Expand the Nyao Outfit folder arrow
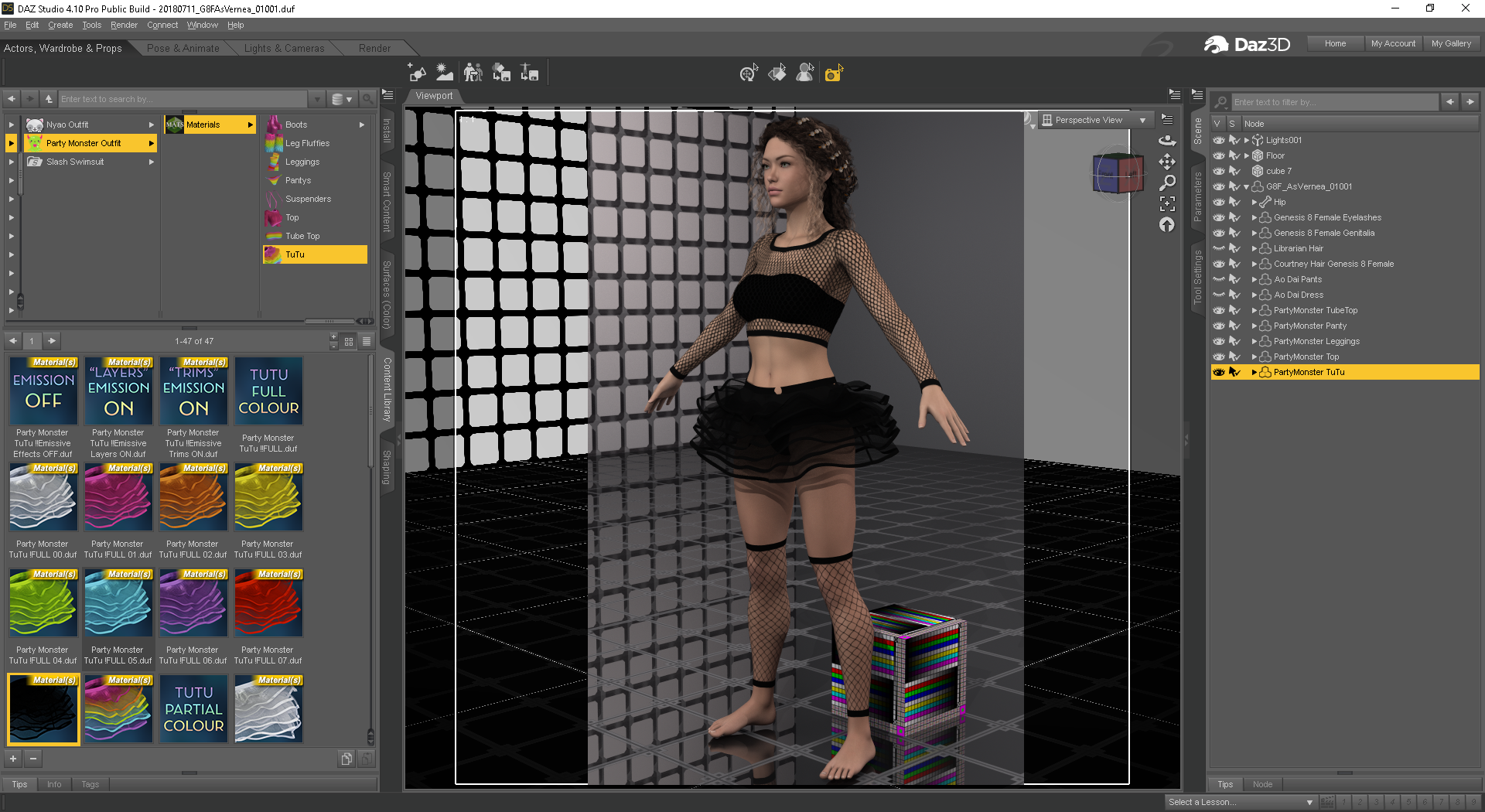 pyautogui.click(x=152, y=125)
